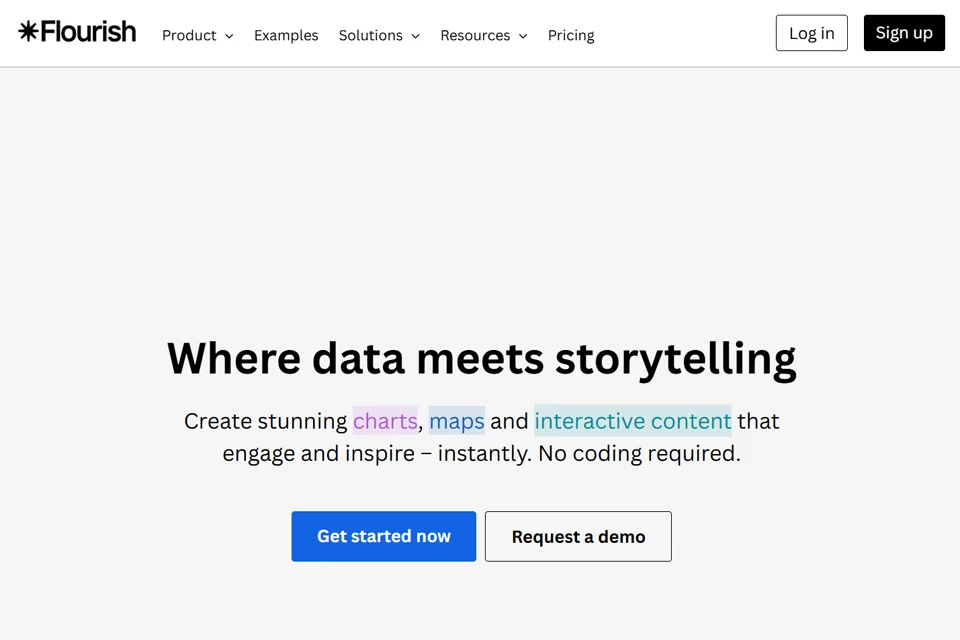This screenshot has width=960, height=640.
Task: Go to the Examples page
Action: point(286,36)
